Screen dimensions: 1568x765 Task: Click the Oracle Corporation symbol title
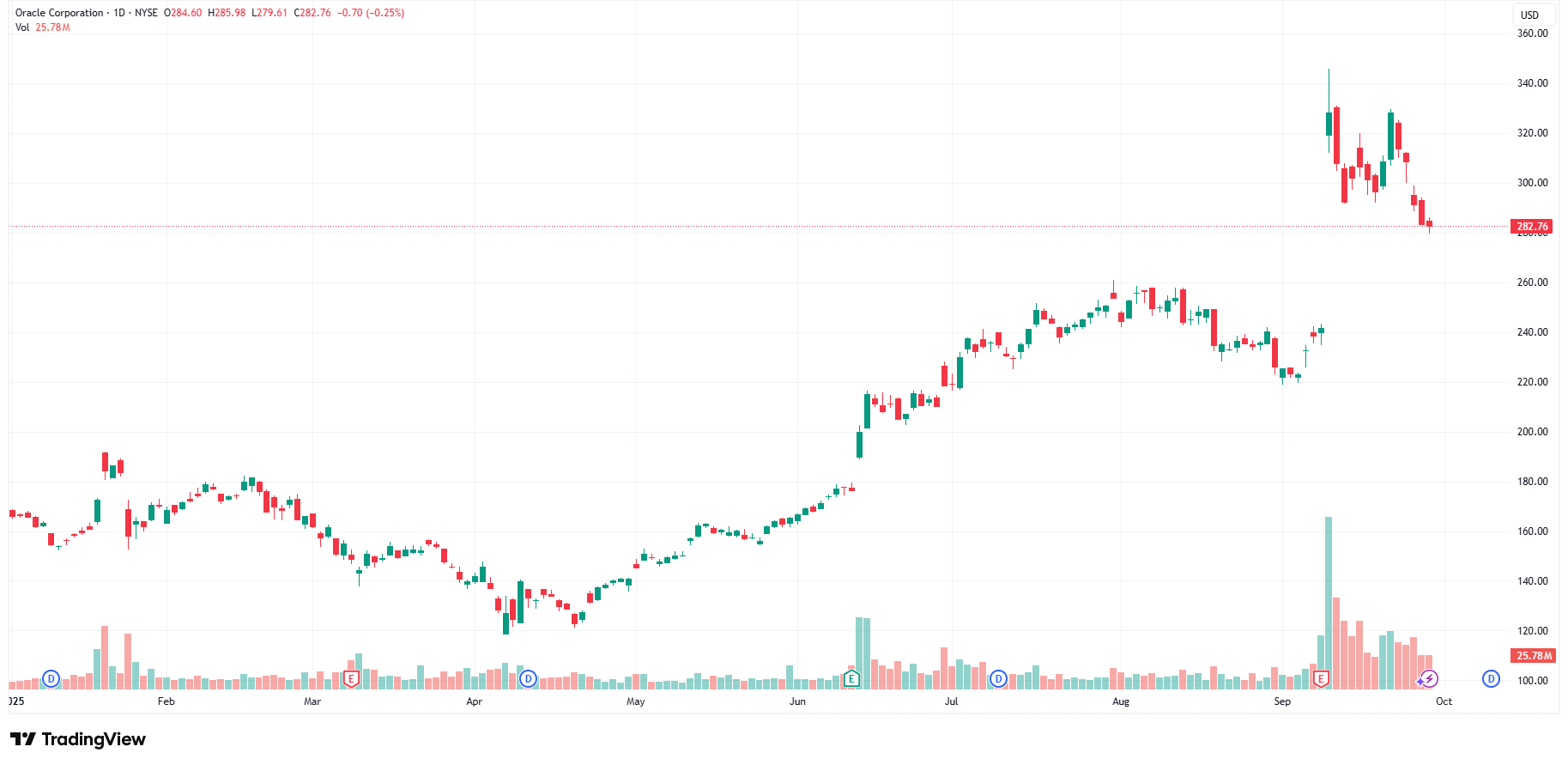59,13
